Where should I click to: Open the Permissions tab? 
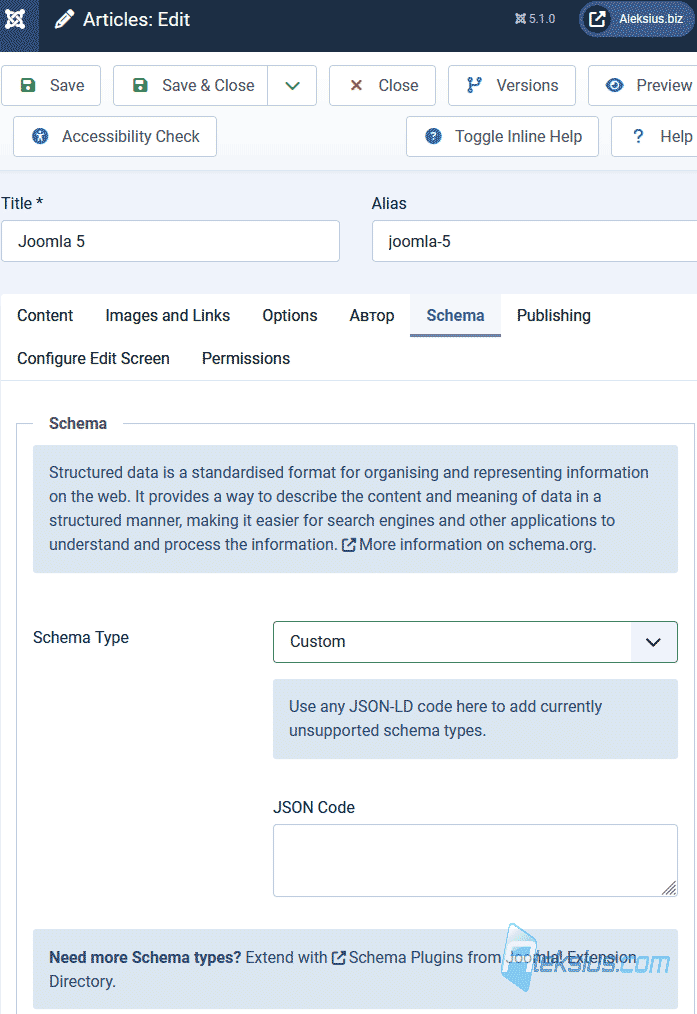pos(246,358)
